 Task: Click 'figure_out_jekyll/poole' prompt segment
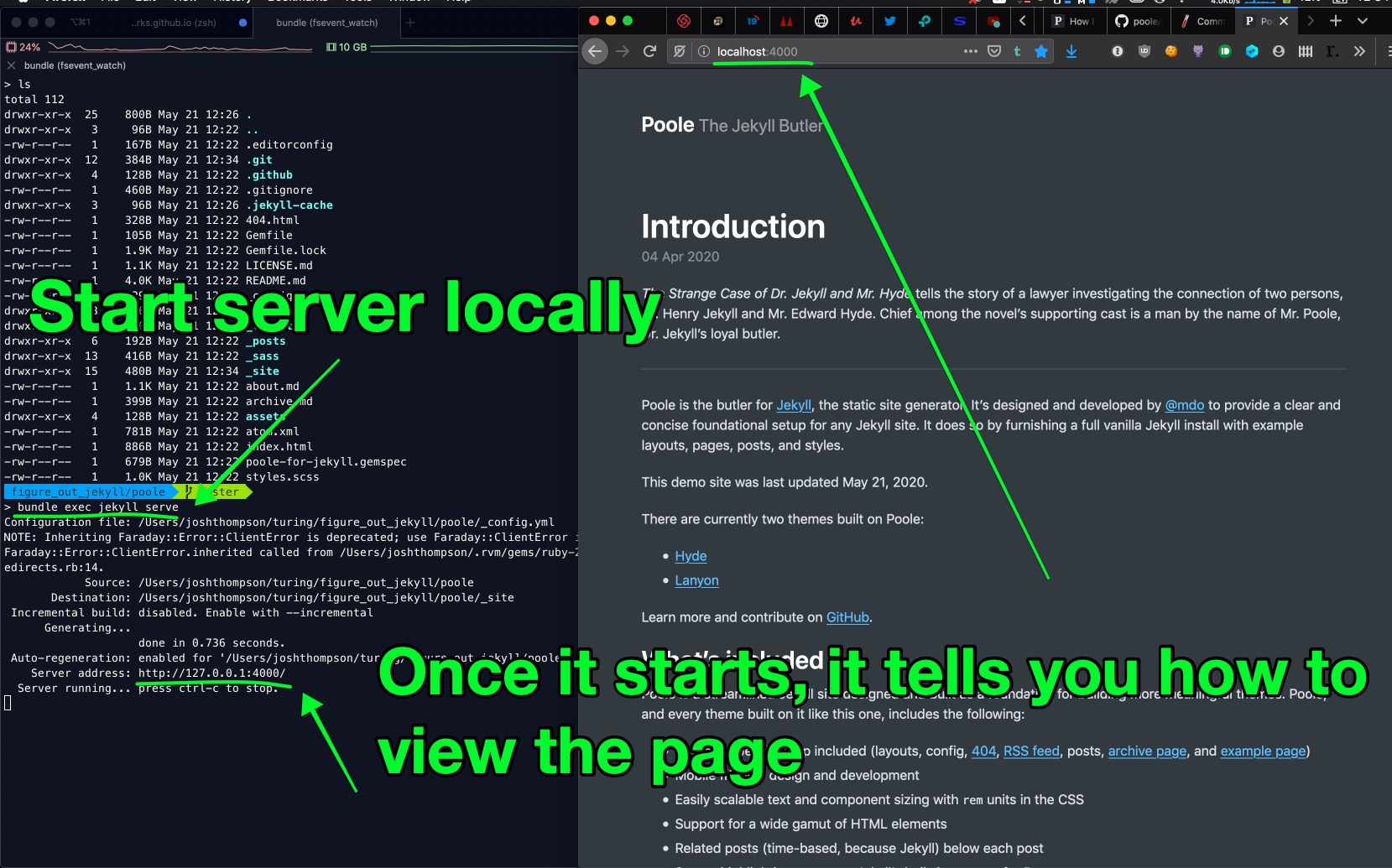tap(88, 491)
